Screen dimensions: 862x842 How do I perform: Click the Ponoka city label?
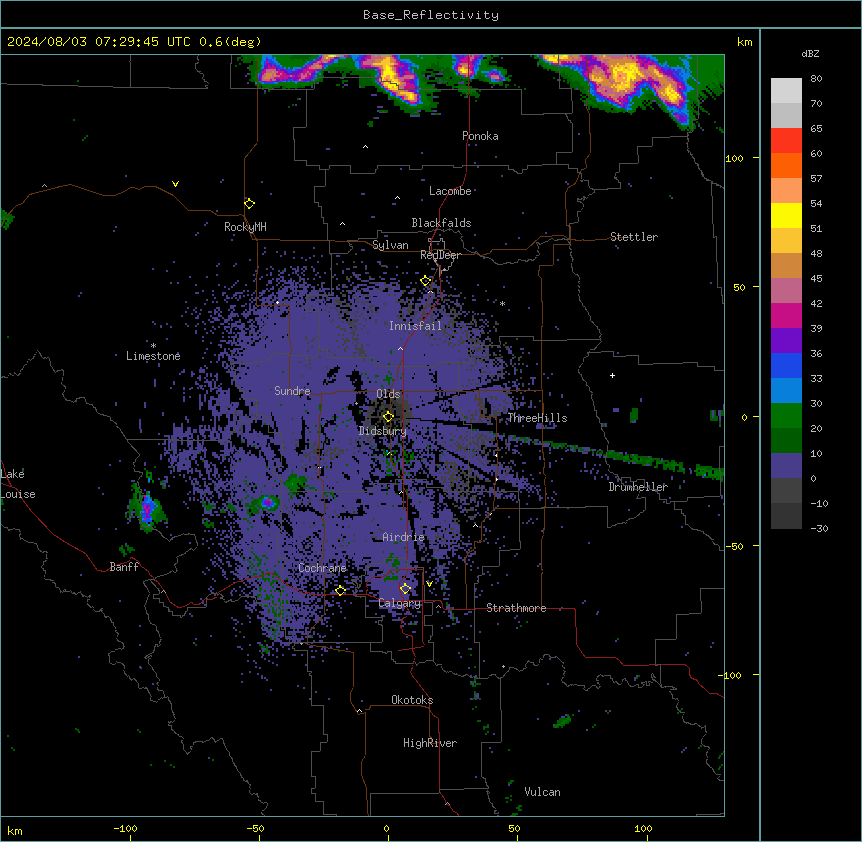480,136
